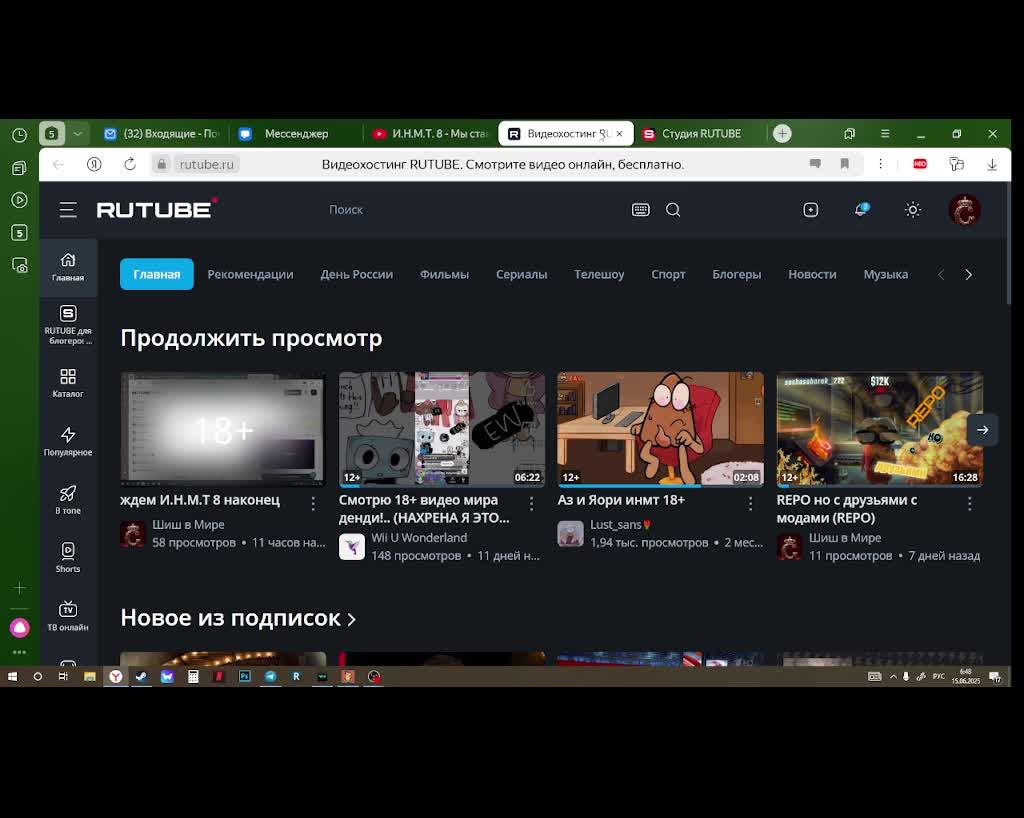Click the upload video plus icon
The image size is (1024, 818).
(x=810, y=210)
